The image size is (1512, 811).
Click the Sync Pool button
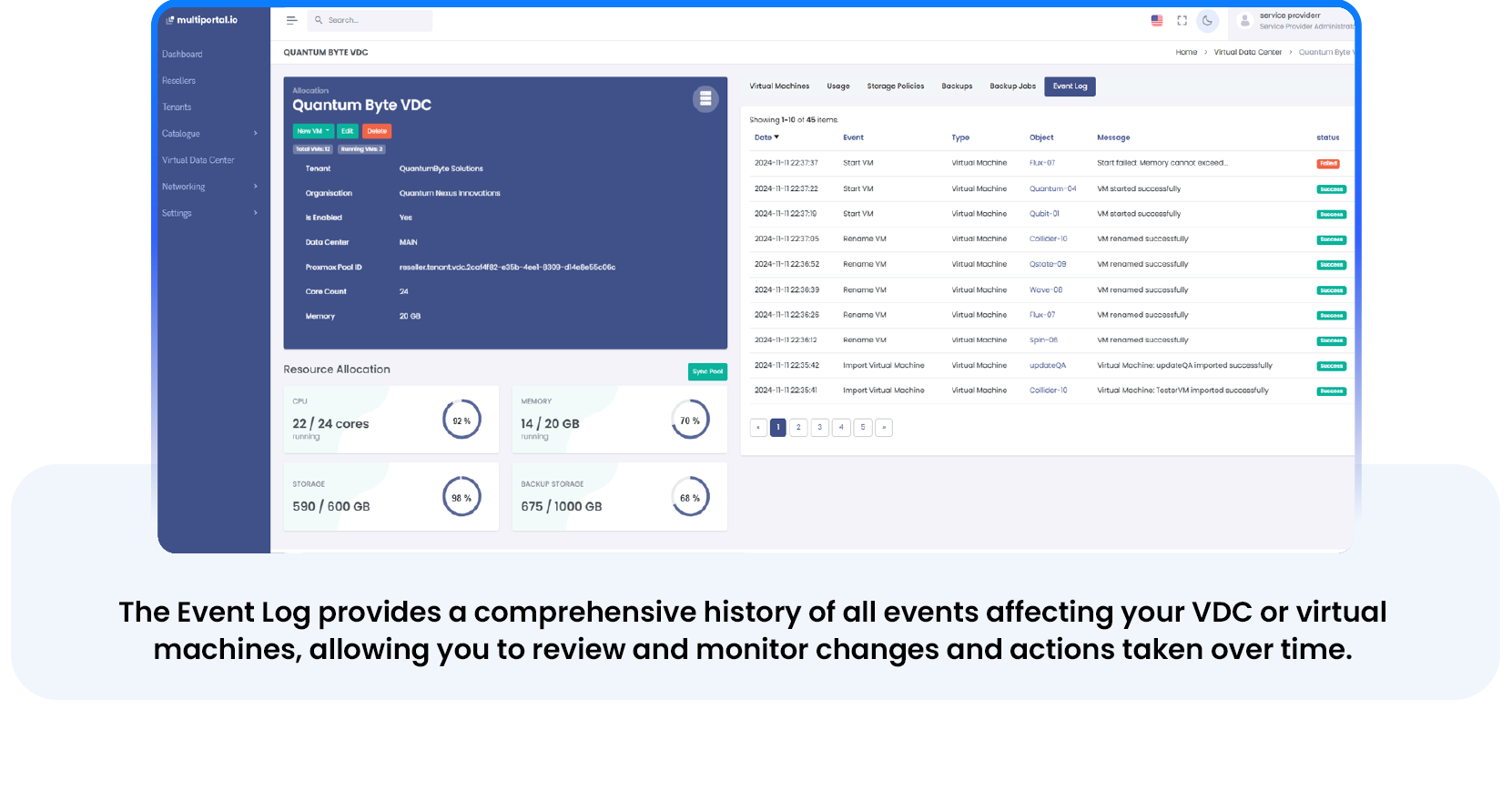coord(706,371)
